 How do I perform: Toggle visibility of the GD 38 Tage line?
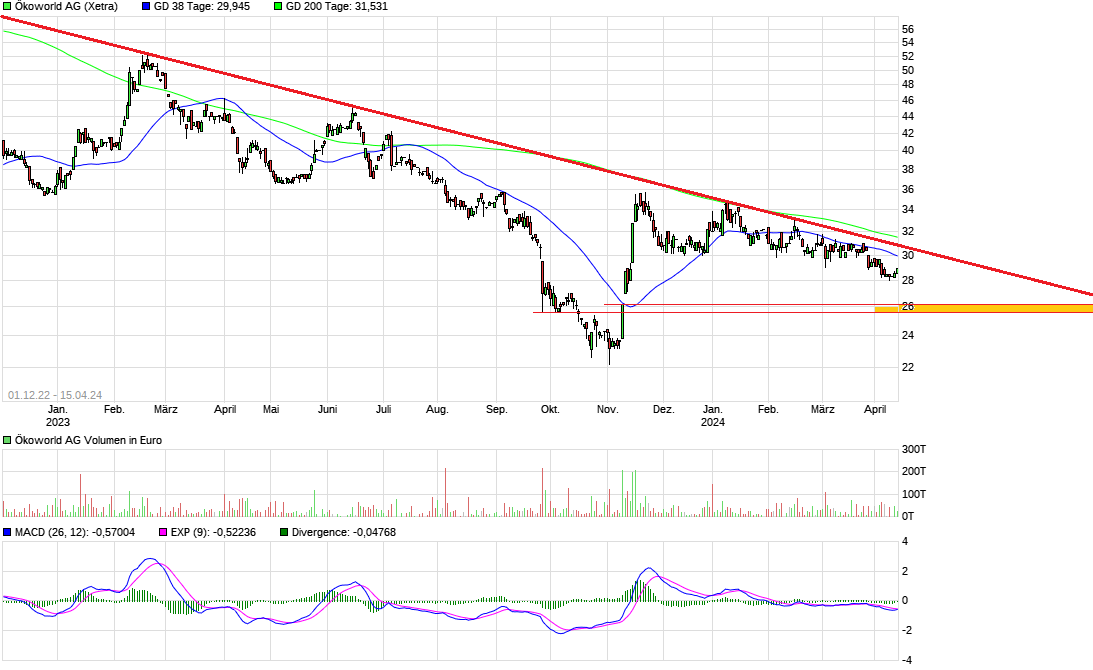pos(146,6)
